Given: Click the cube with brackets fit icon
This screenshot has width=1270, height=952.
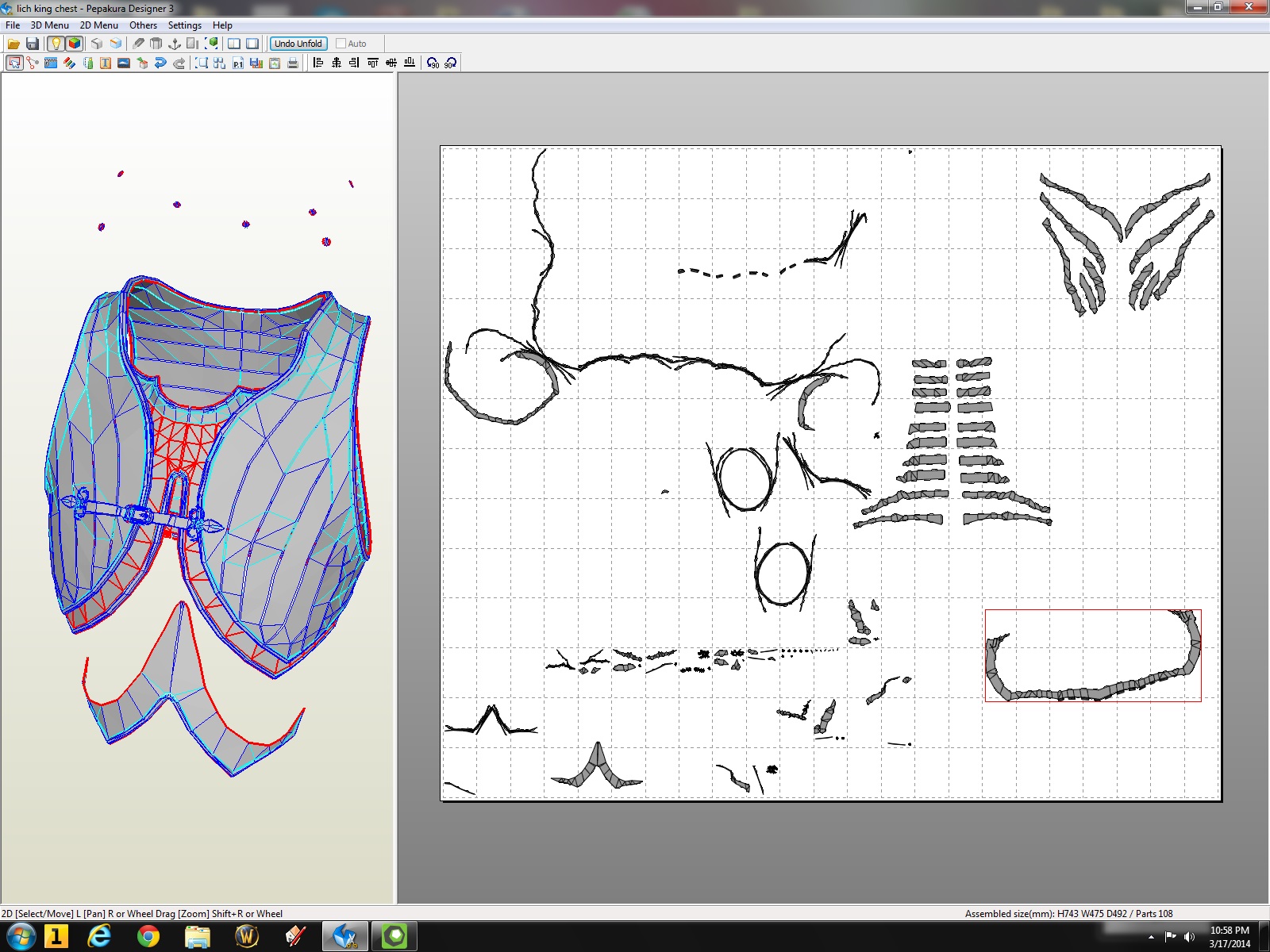Looking at the screenshot, I should point(212,44).
